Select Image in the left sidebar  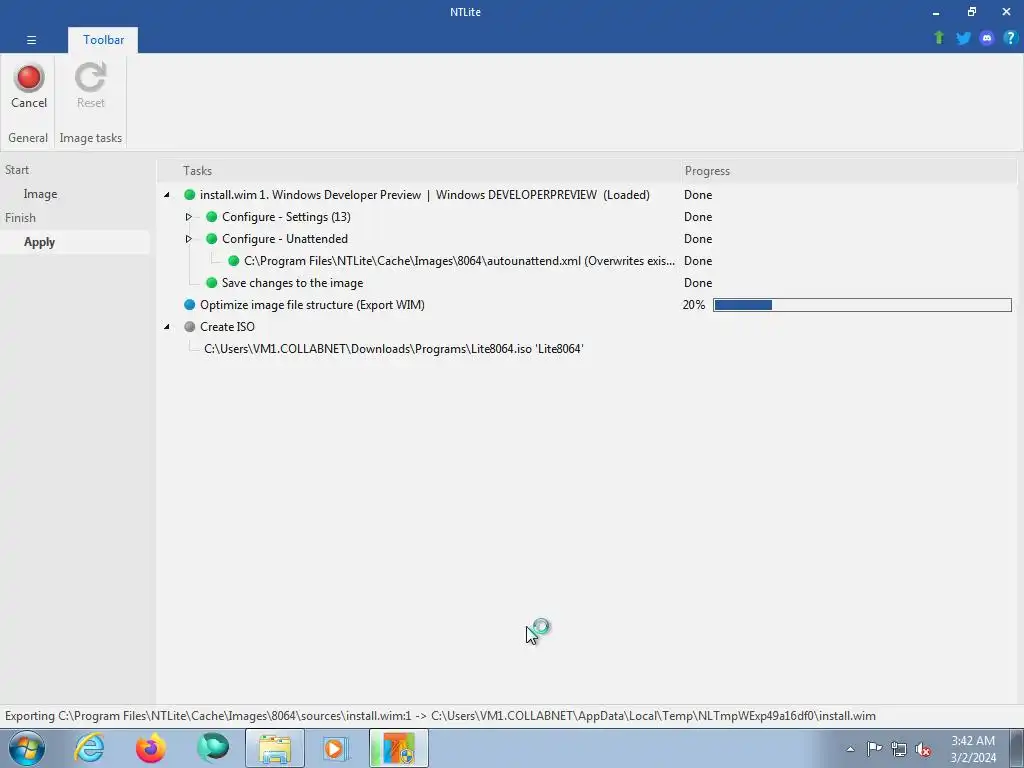pyautogui.click(x=40, y=194)
